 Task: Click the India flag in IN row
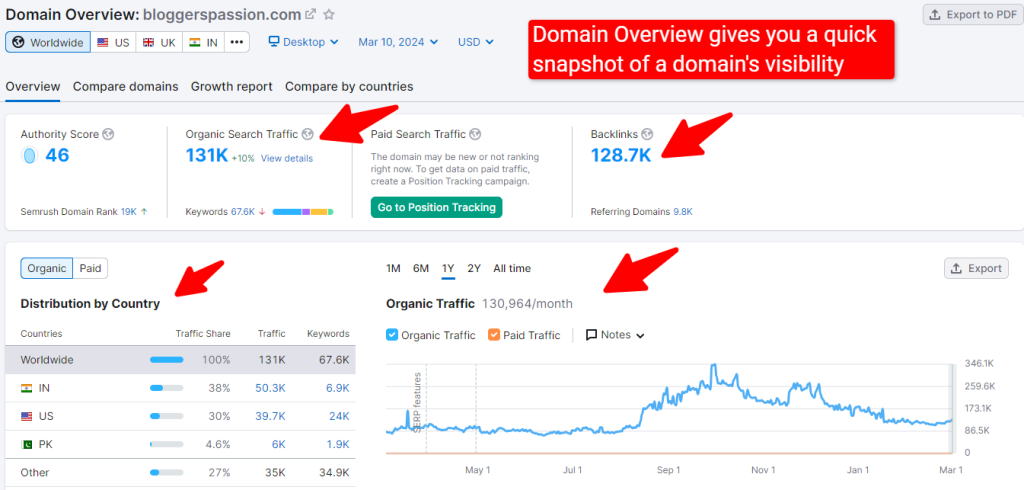pos(27,388)
